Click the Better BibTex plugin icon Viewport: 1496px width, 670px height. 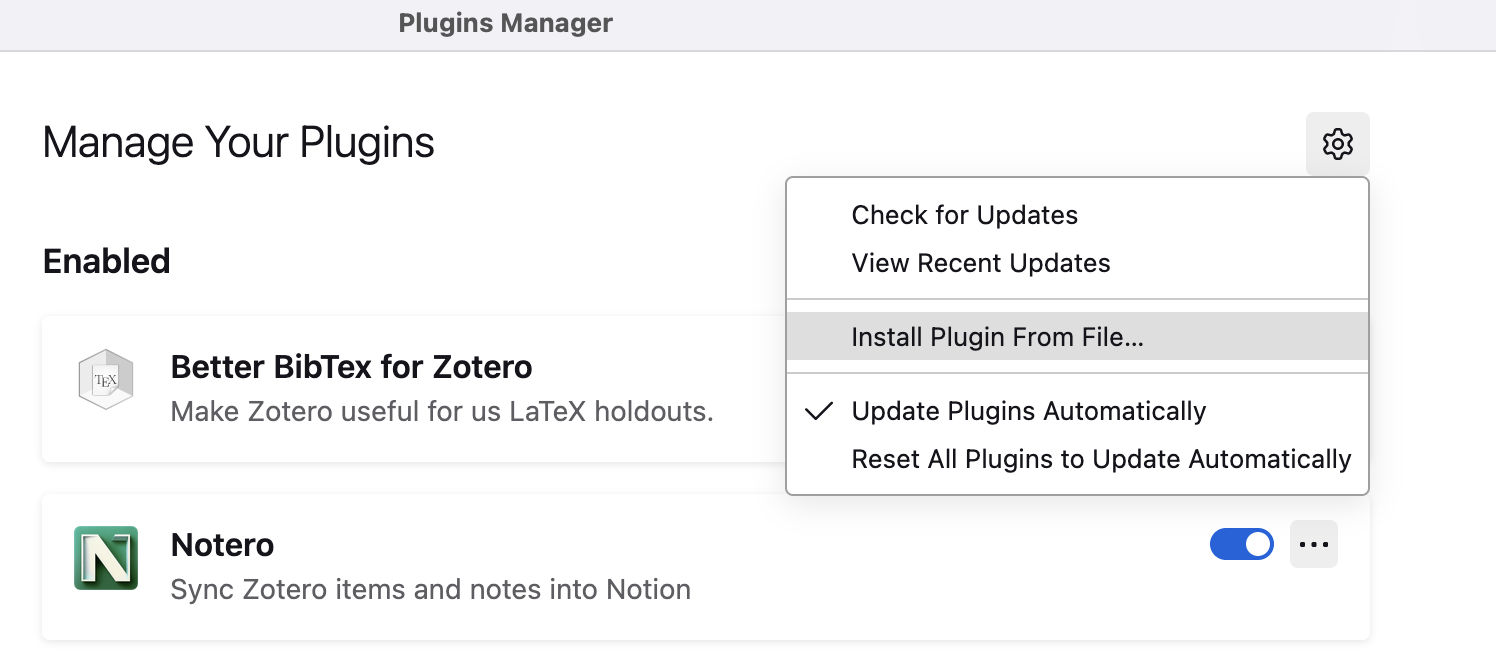click(x=105, y=379)
